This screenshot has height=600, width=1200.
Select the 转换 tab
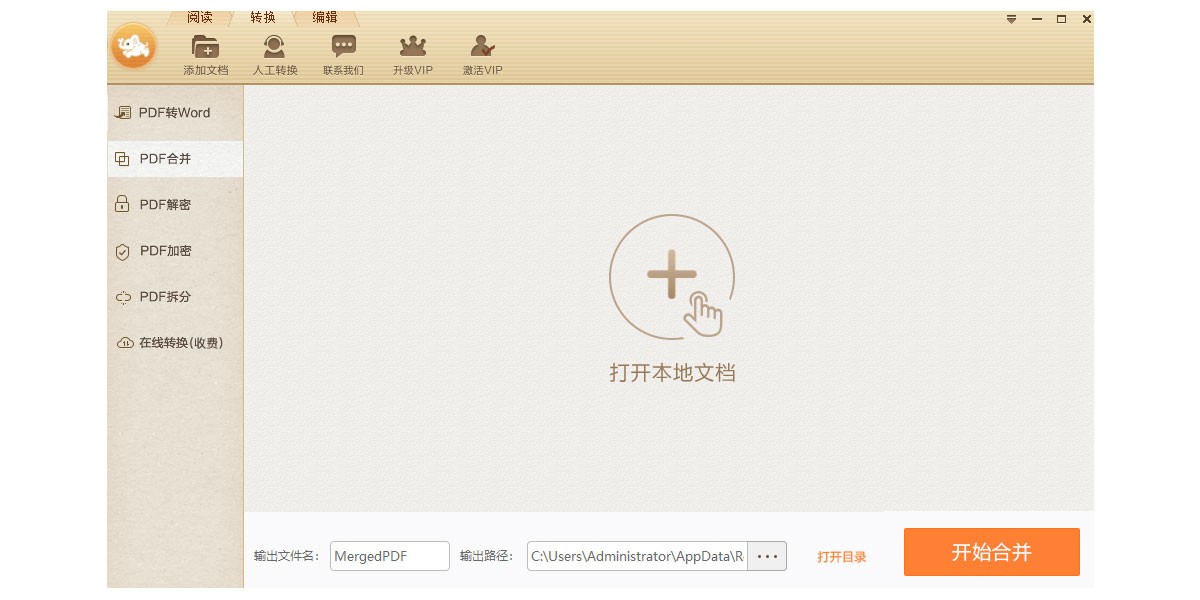tap(262, 17)
